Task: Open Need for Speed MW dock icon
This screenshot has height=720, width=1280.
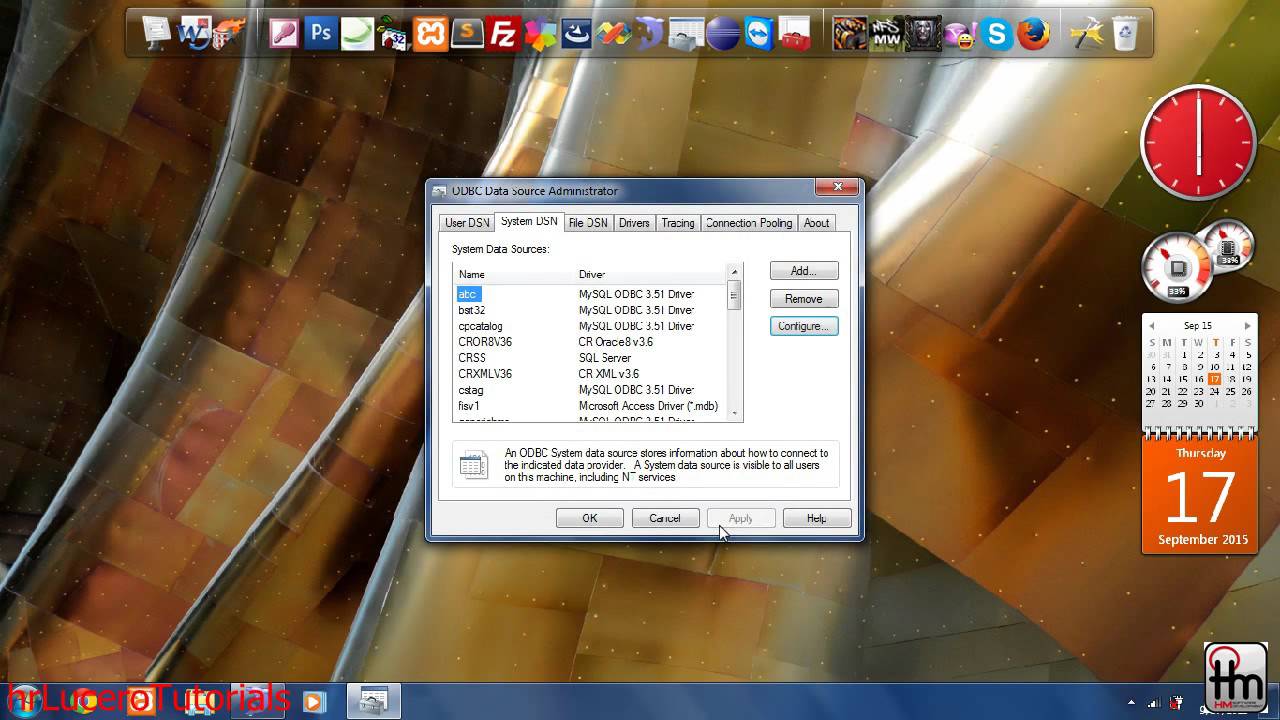Action: pos(887,34)
